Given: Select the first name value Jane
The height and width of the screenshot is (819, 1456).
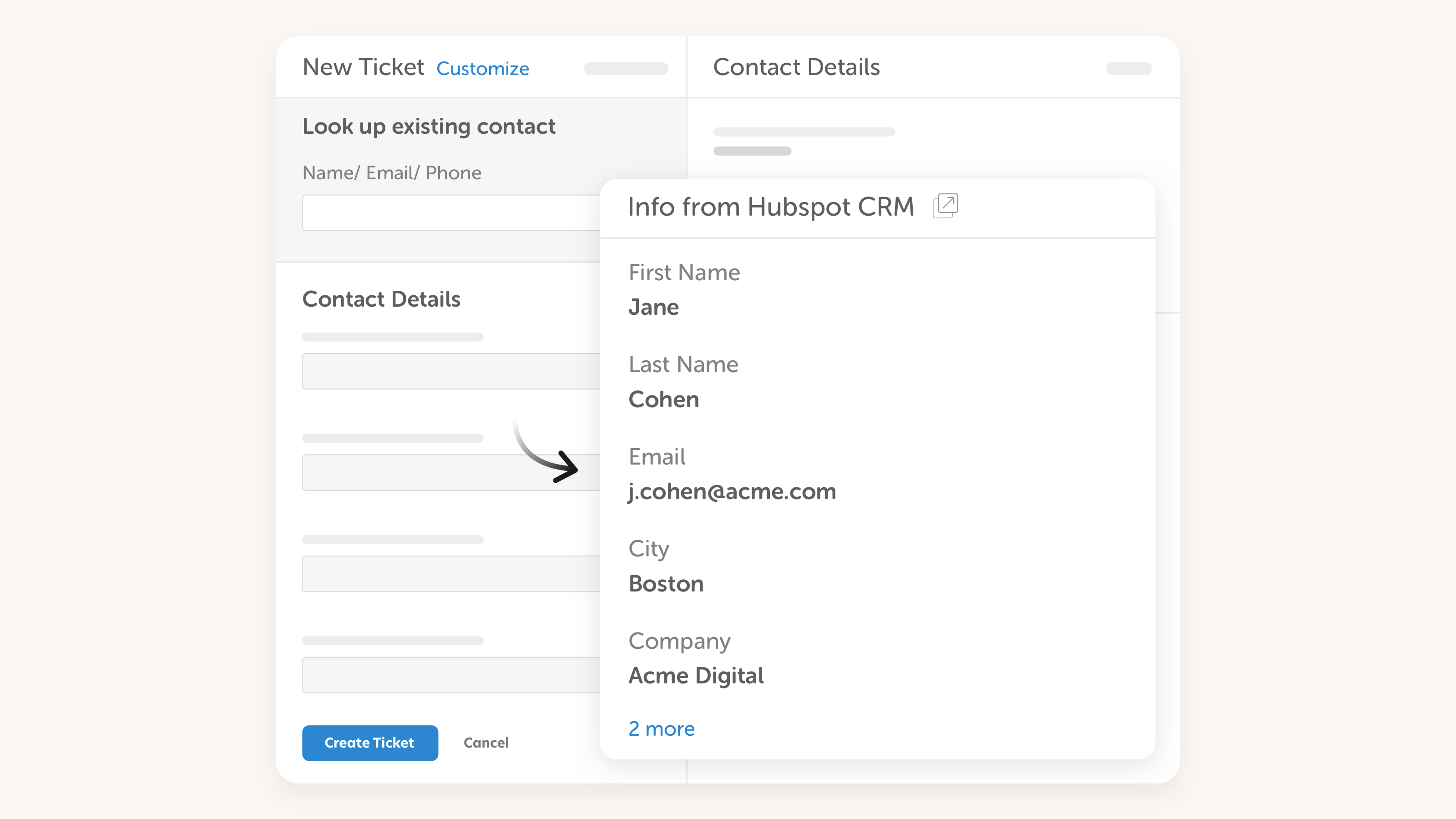Looking at the screenshot, I should 653,308.
